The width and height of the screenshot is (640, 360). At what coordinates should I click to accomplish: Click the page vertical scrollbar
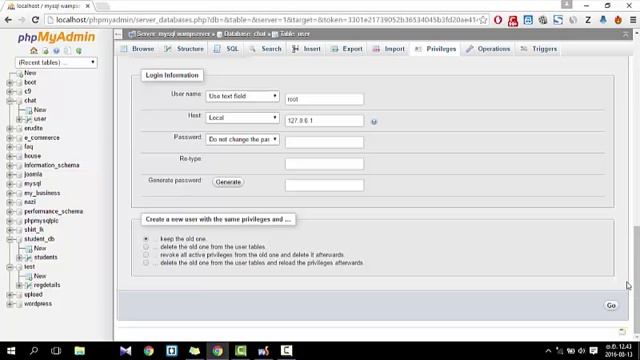click(x=636, y=280)
